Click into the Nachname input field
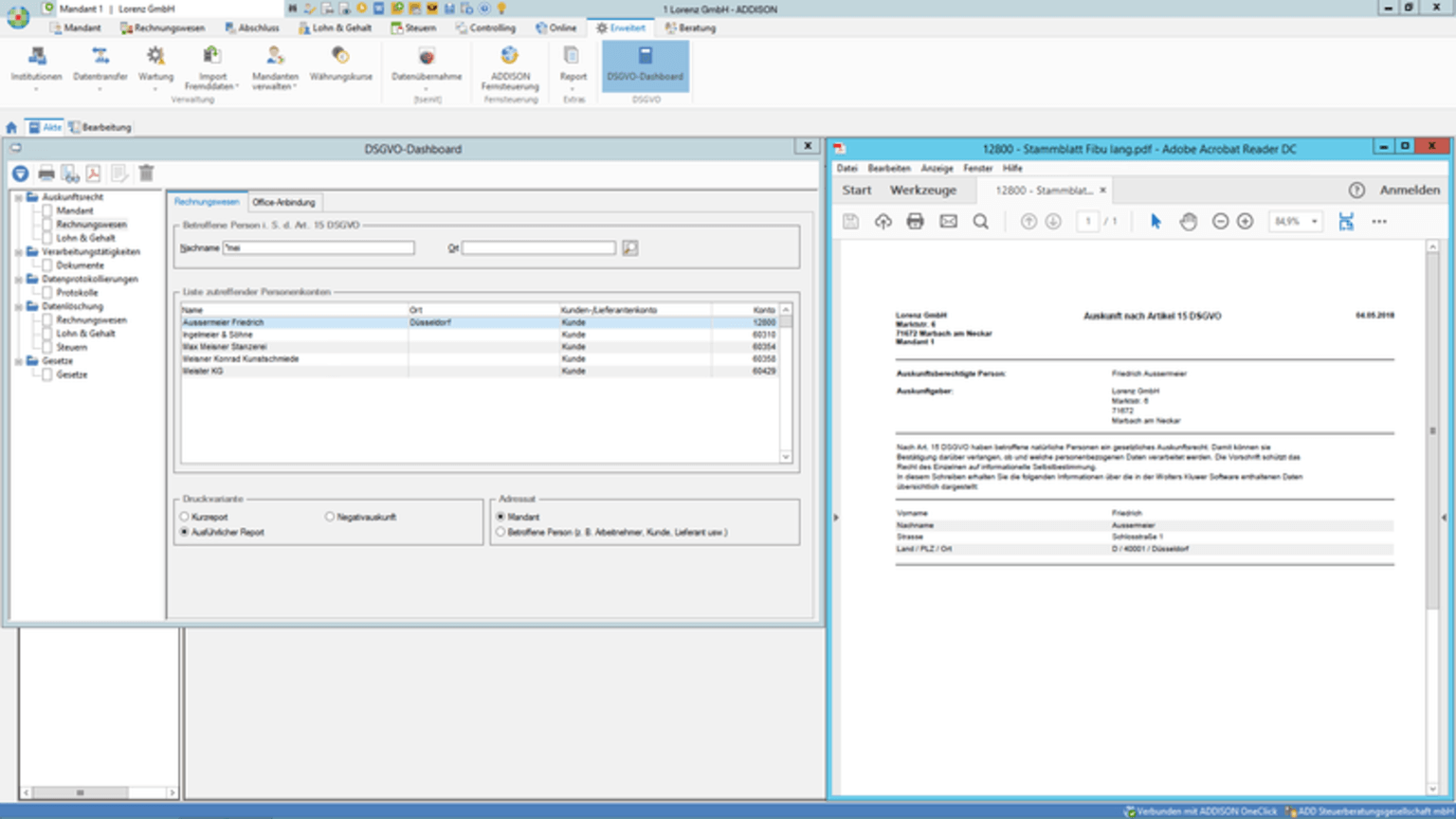This screenshot has height=819, width=1456. point(318,248)
